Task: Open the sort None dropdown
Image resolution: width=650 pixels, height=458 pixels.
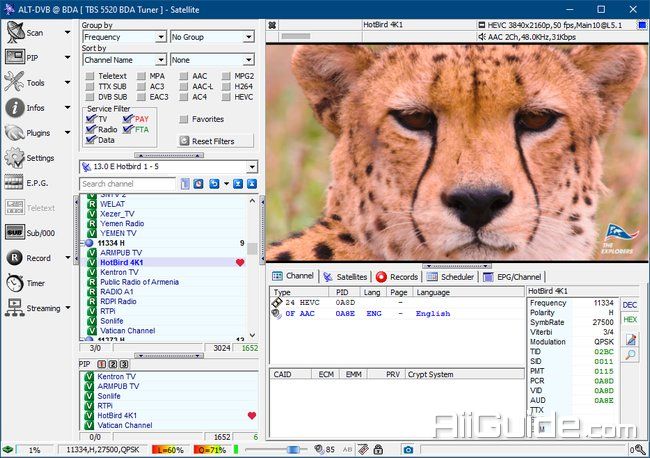Action: pos(212,60)
